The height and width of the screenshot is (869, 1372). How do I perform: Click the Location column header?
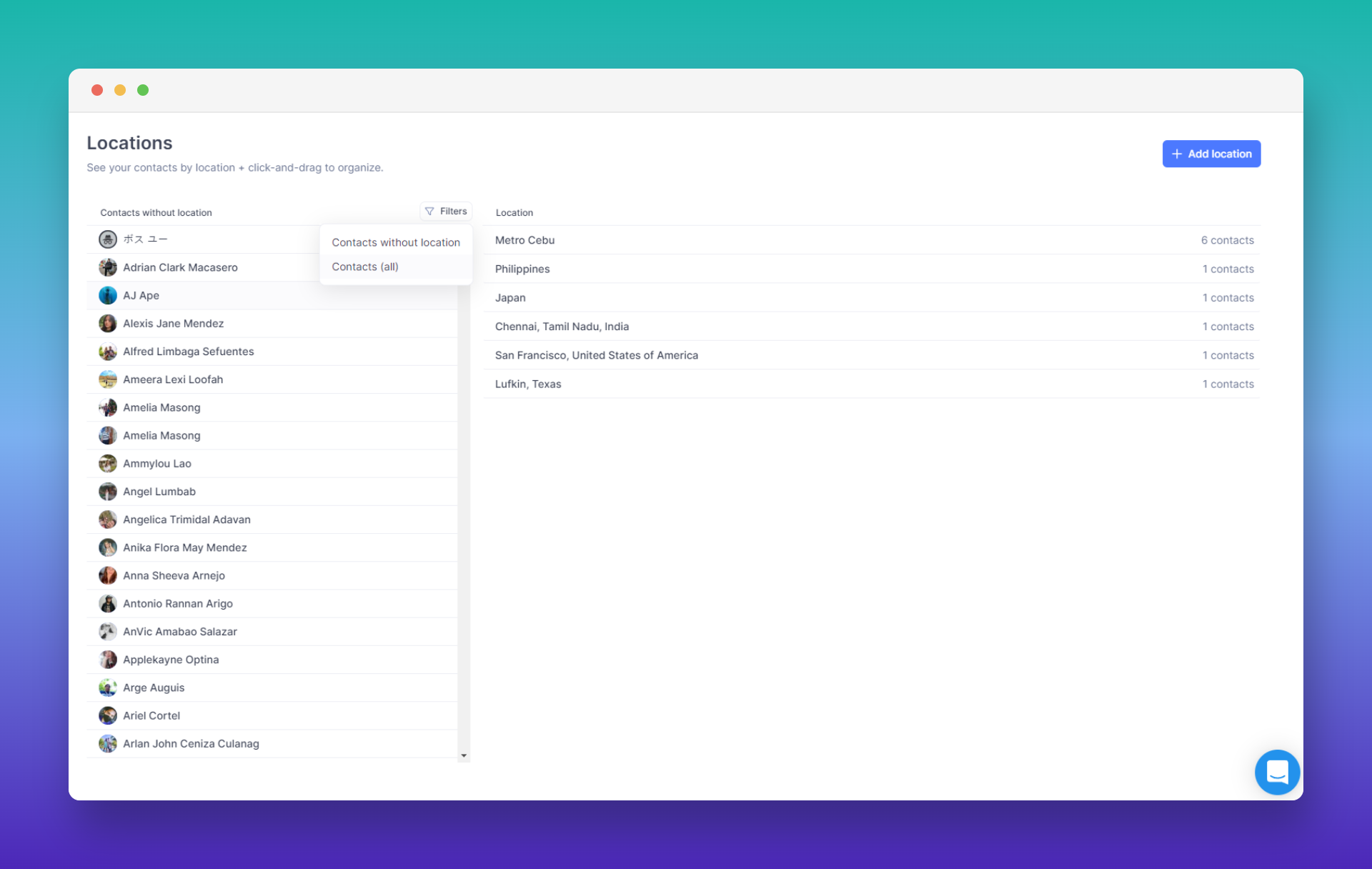tap(514, 212)
